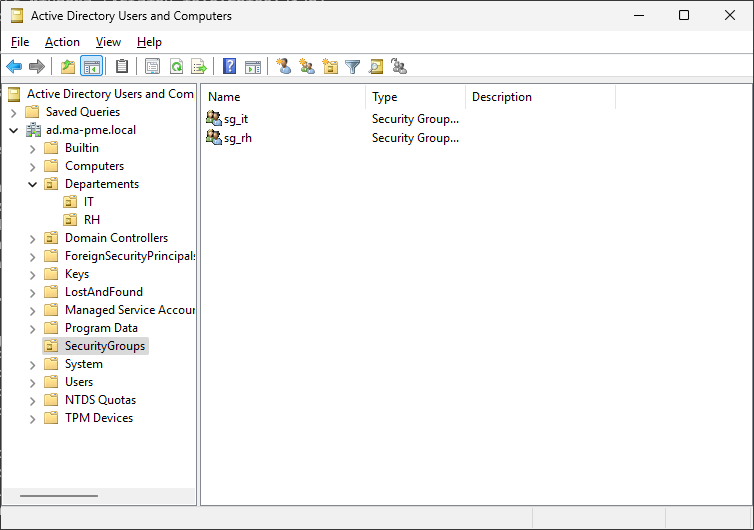Select the root Active Directory Users node
The width and height of the screenshot is (754, 530).
pos(110,94)
